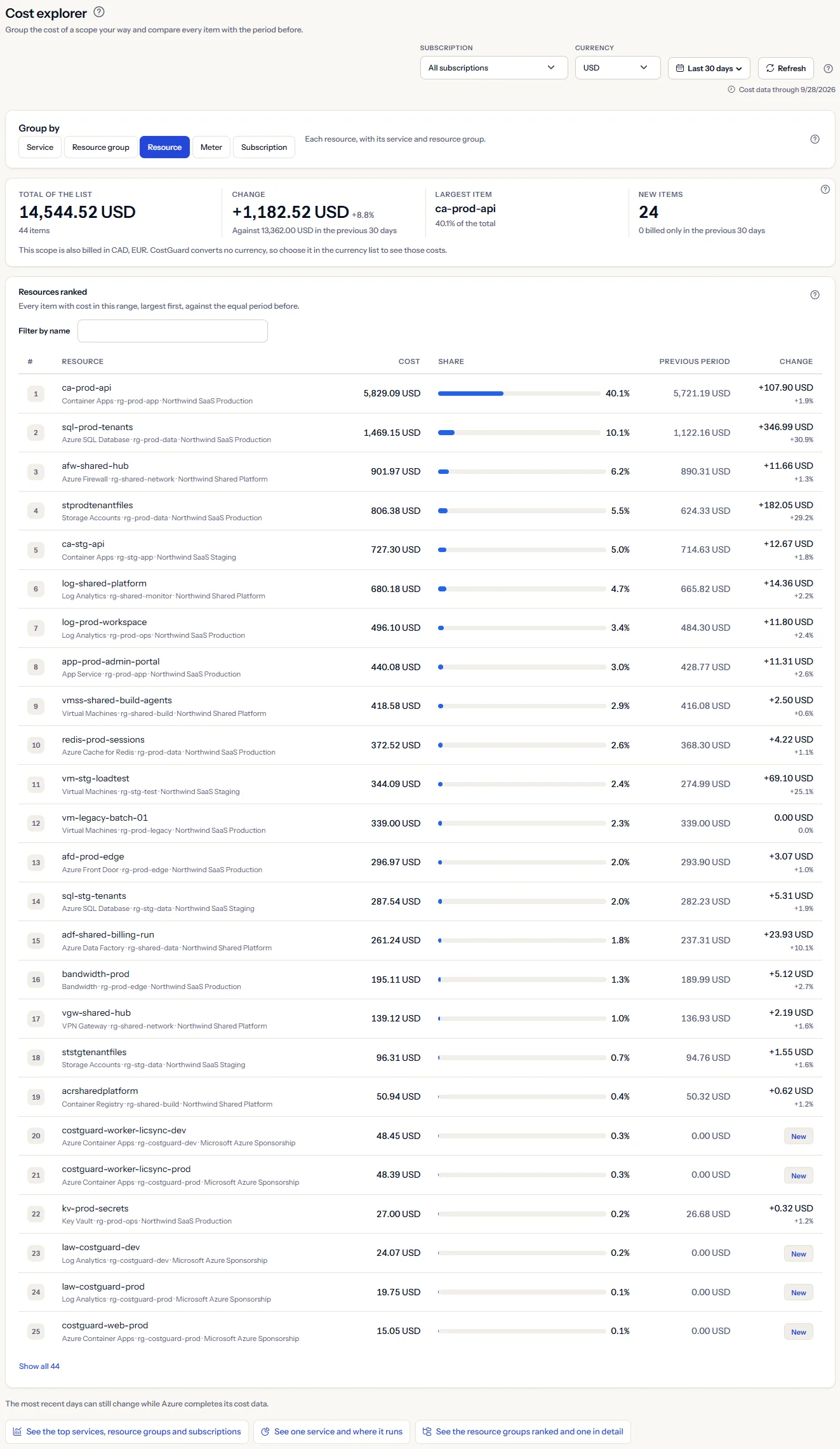The height and width of the screenshot is (1449, 840).
Task: Select the costguard-web-prod row name
Action: coord(105,1326)
